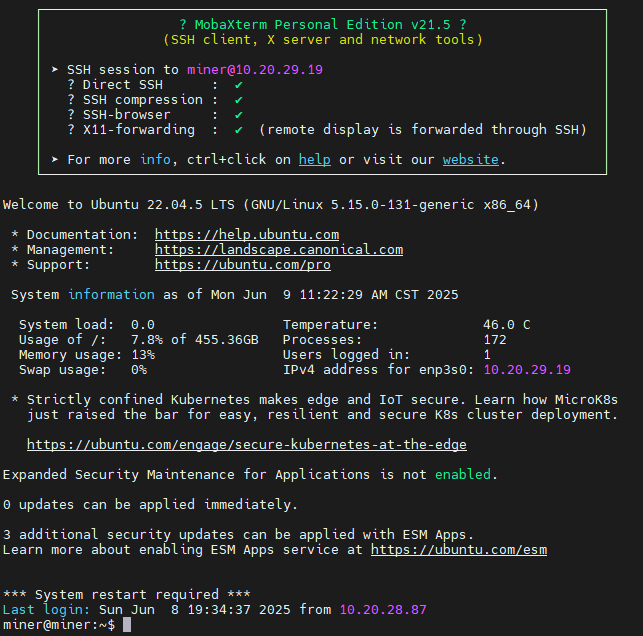Click the cyan word 'information'
The height and width of the screenshot is (636, 643).
coord(111,295)
